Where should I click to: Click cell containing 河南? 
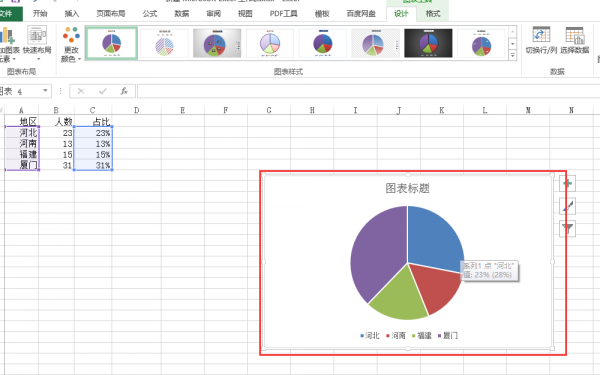click(21, 143)
